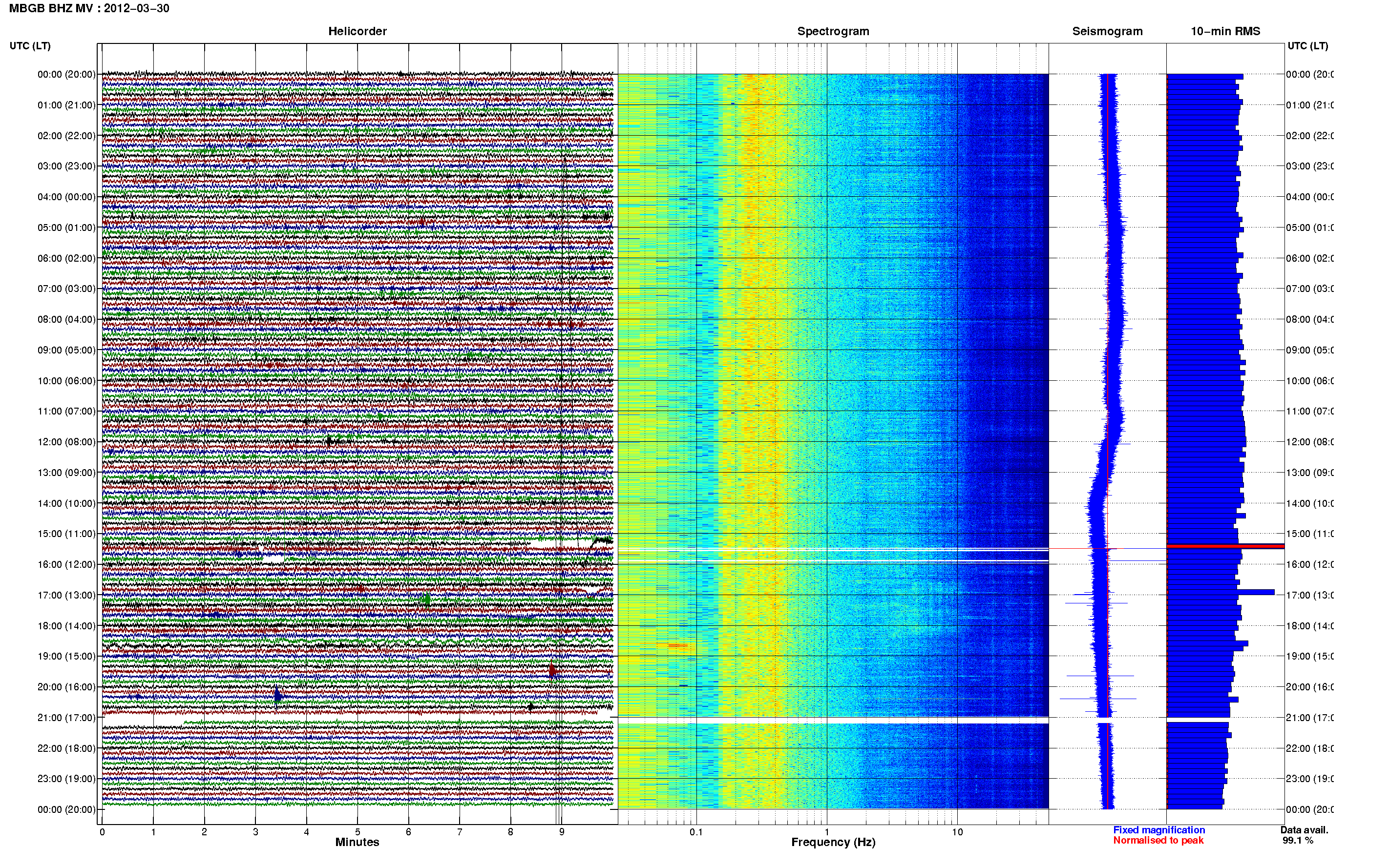This screenshot has height=868, width=1389.
Task: Click the "7" tick on the Minutes axis
Action: point(460,832)
